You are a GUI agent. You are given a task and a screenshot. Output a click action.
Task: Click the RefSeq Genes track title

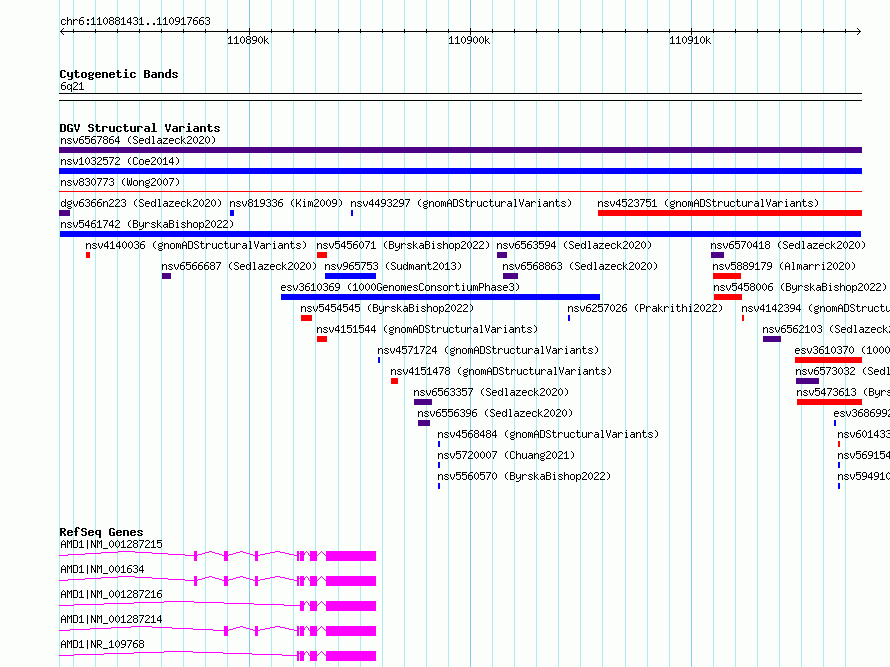point(101,532)
